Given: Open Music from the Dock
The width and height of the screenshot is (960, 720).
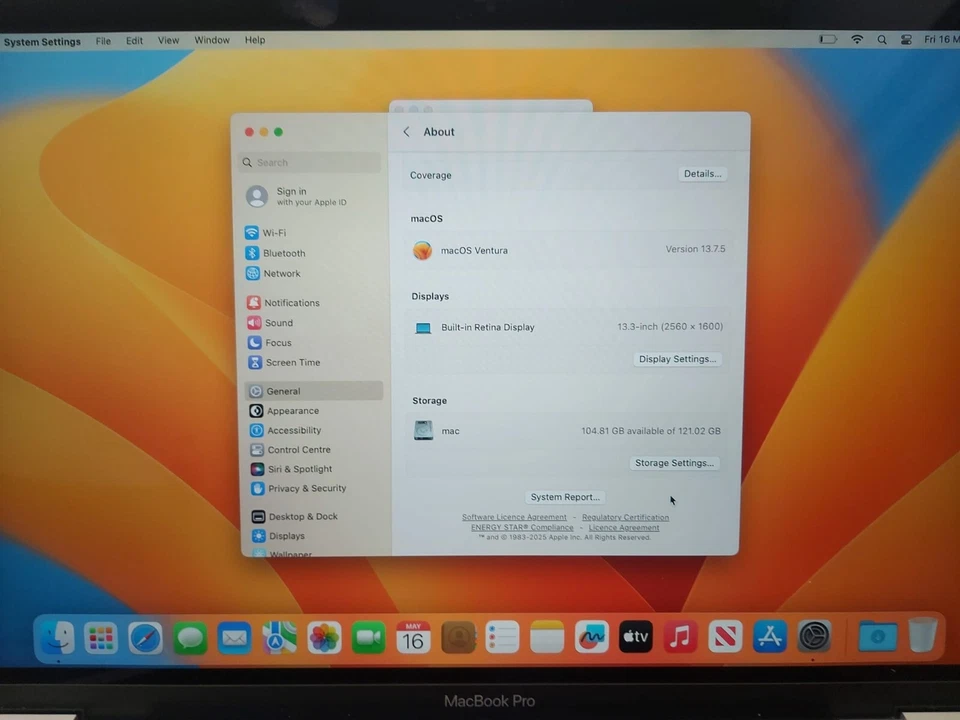Looking at the screenshot, I should pyautogui.click(x=680, y=636).
